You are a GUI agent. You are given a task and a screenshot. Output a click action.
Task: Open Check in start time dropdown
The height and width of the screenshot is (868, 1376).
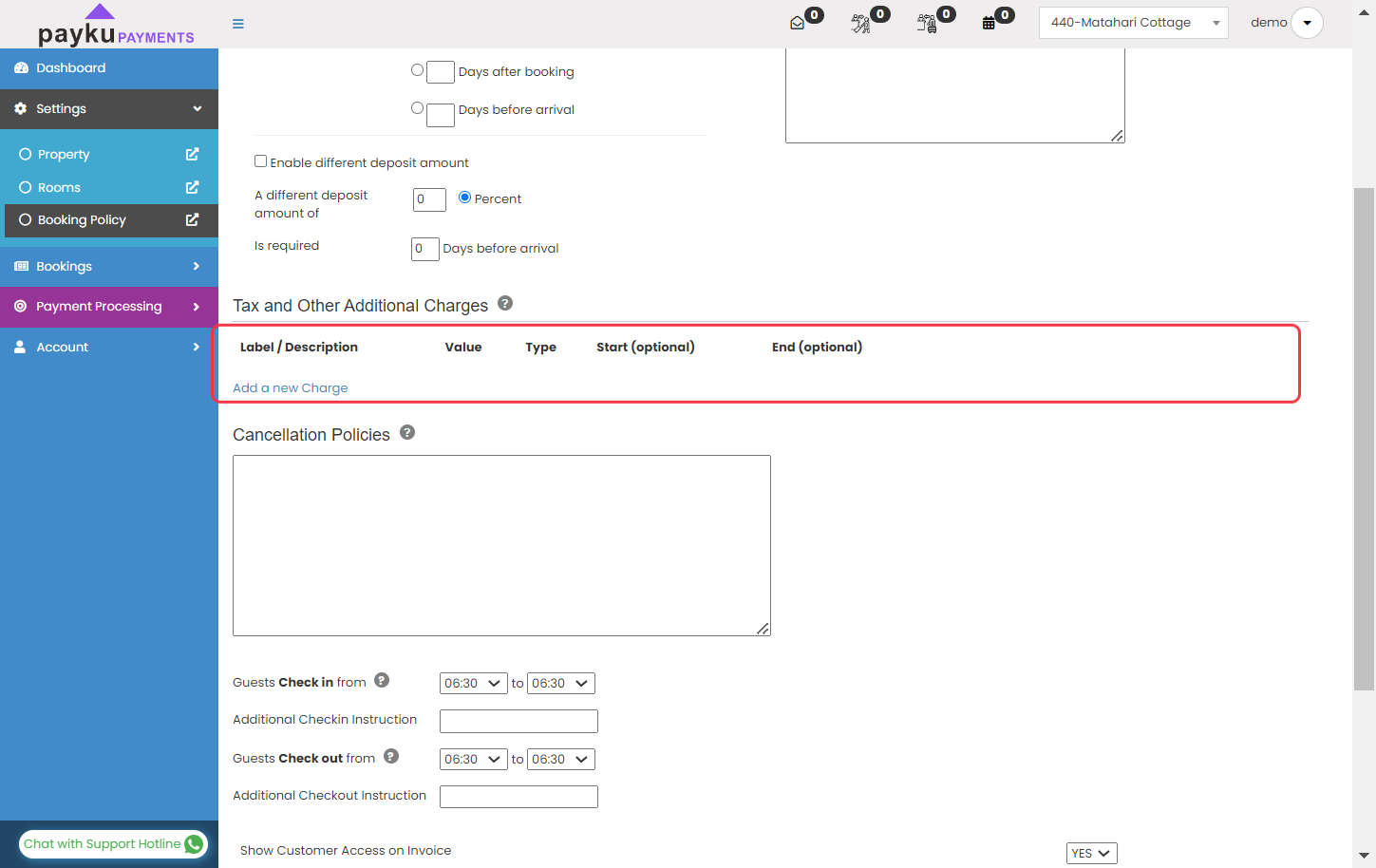473,683
